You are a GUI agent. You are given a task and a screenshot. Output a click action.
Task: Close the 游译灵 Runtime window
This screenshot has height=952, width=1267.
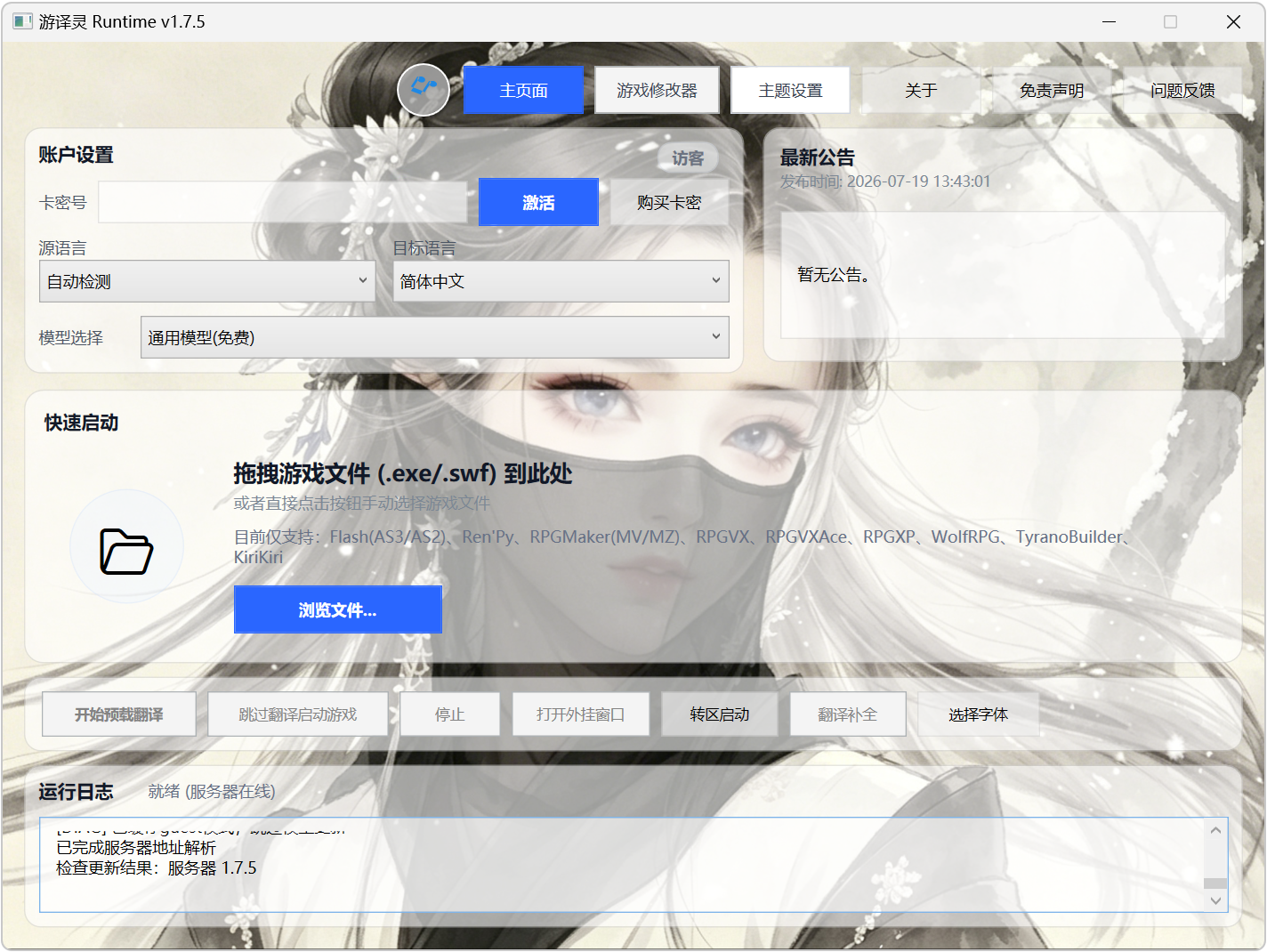(x=1233, y=21)
